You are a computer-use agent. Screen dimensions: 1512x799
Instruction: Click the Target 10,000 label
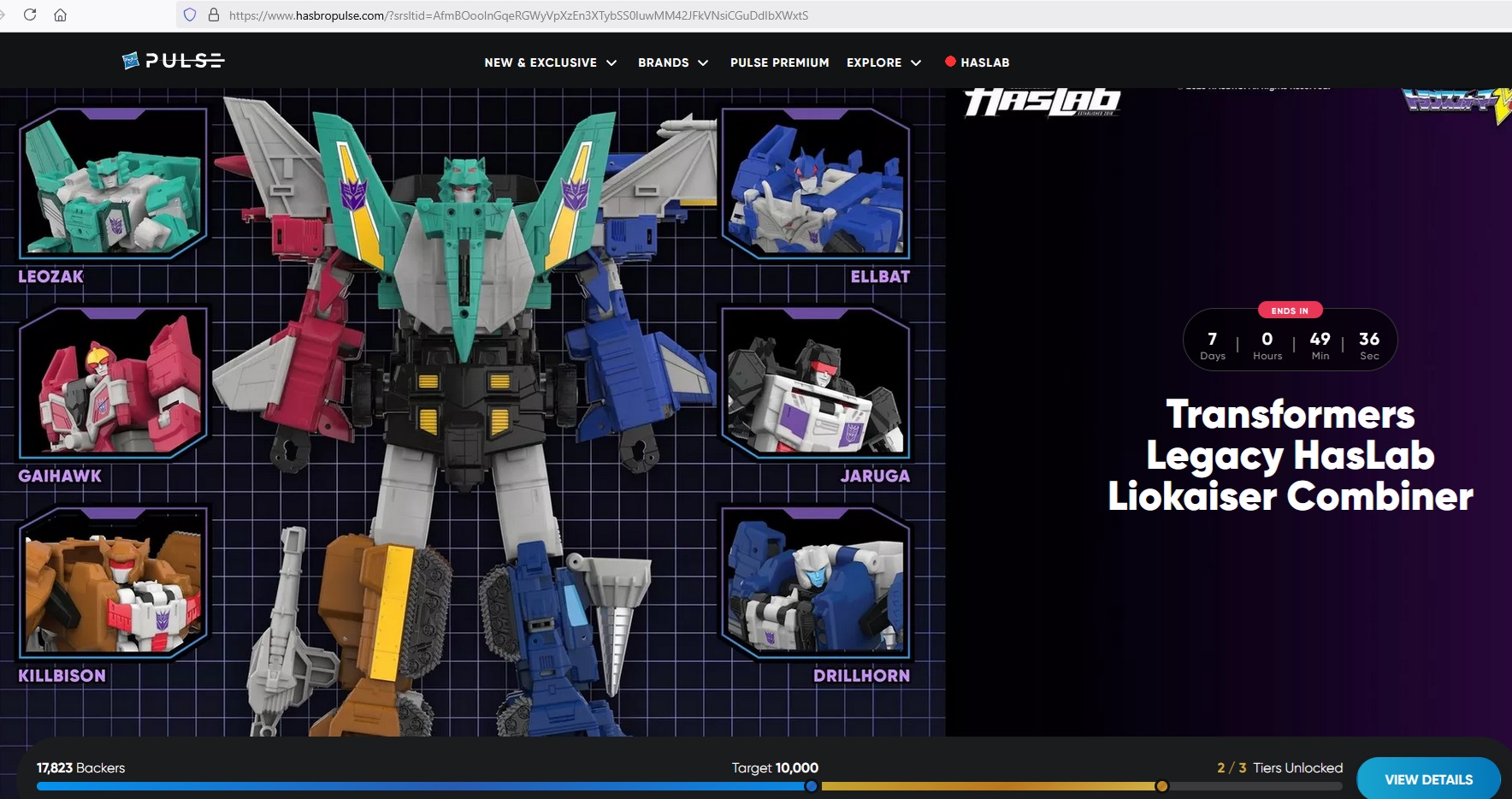coord(775,768)
